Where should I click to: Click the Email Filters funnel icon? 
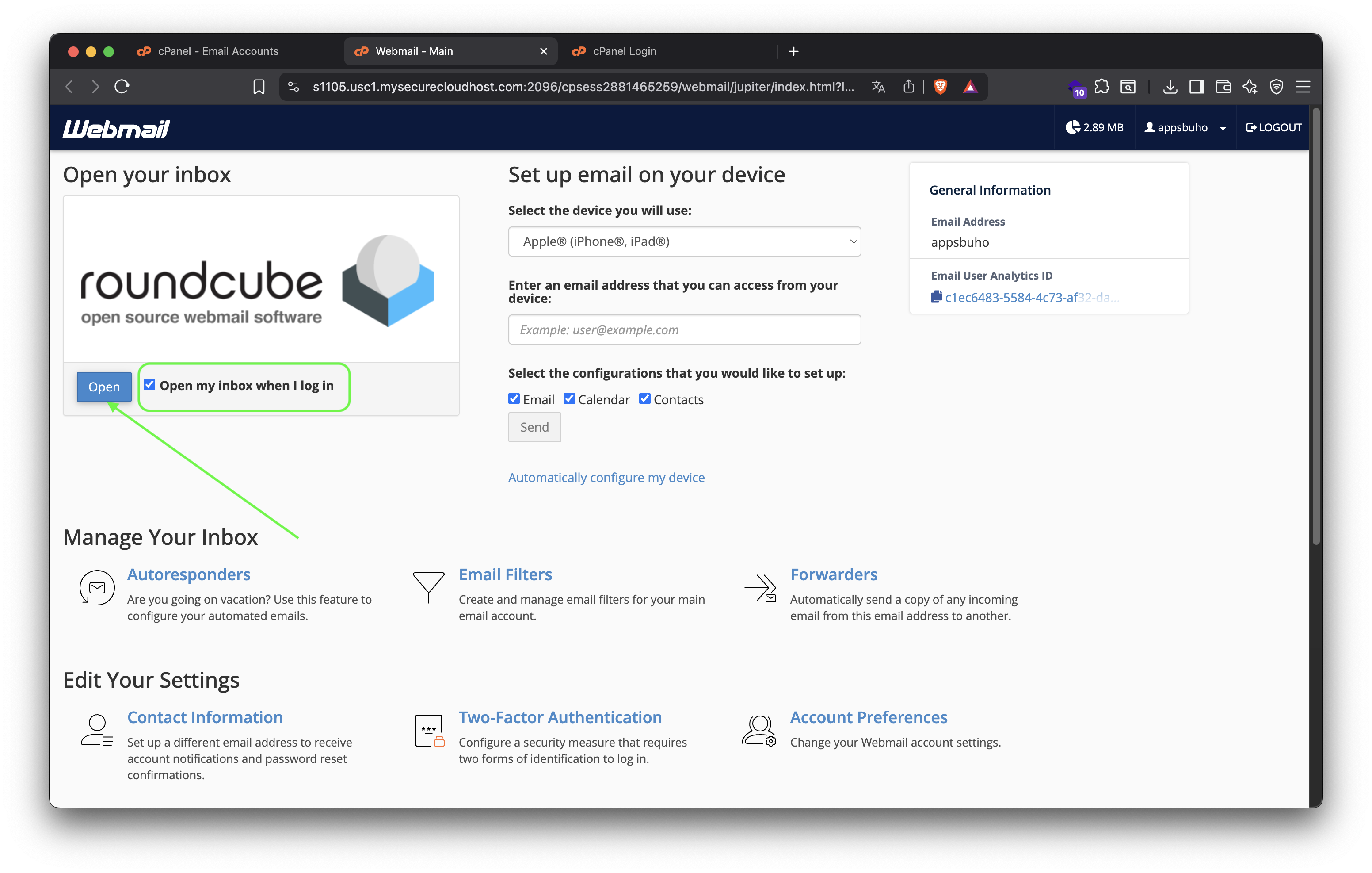pos(428,587)
